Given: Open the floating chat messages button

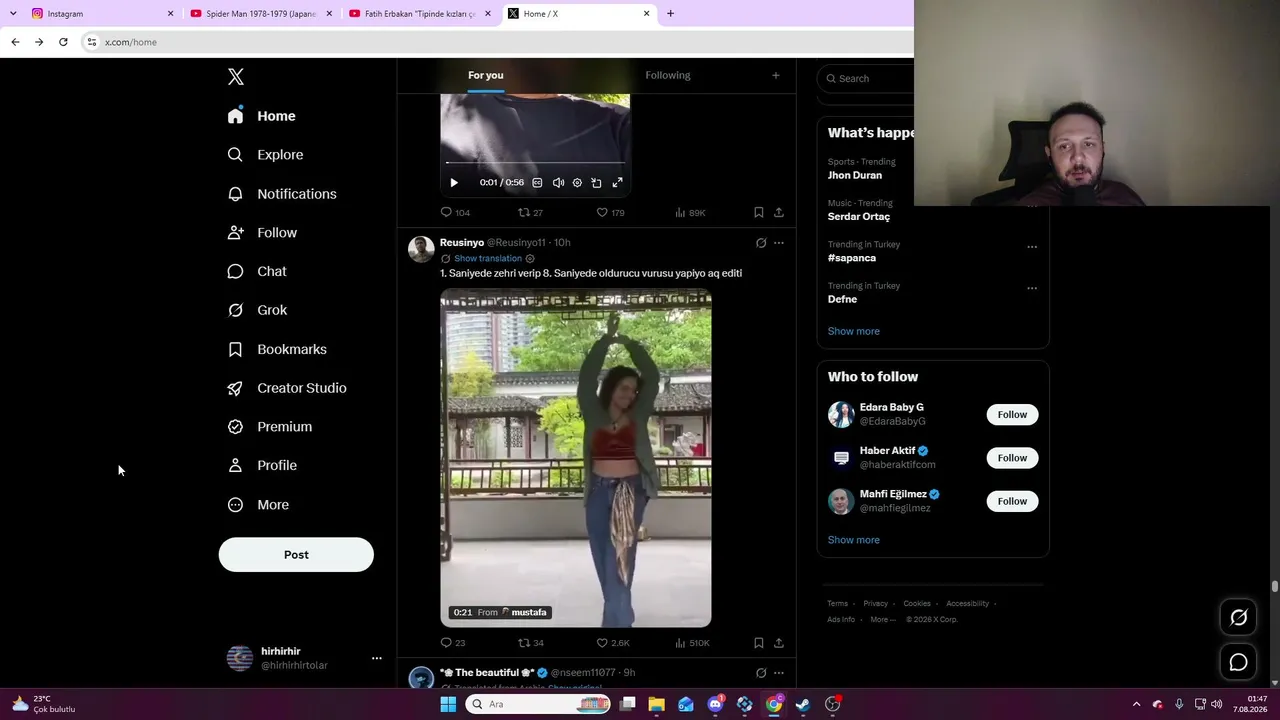Looking at the screenshot, I should point(1238,662).
